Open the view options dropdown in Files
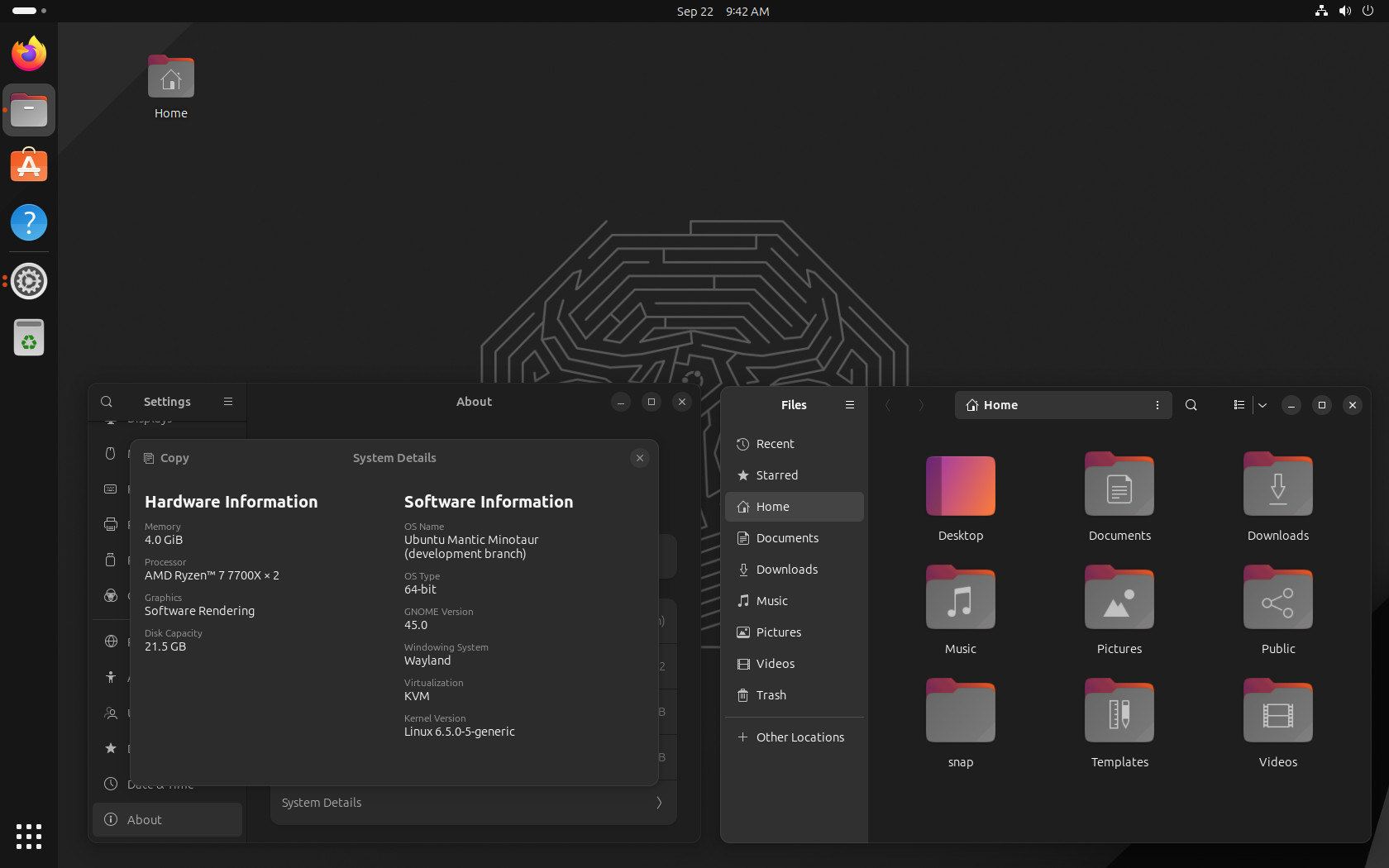 (x=1263, y=405)
